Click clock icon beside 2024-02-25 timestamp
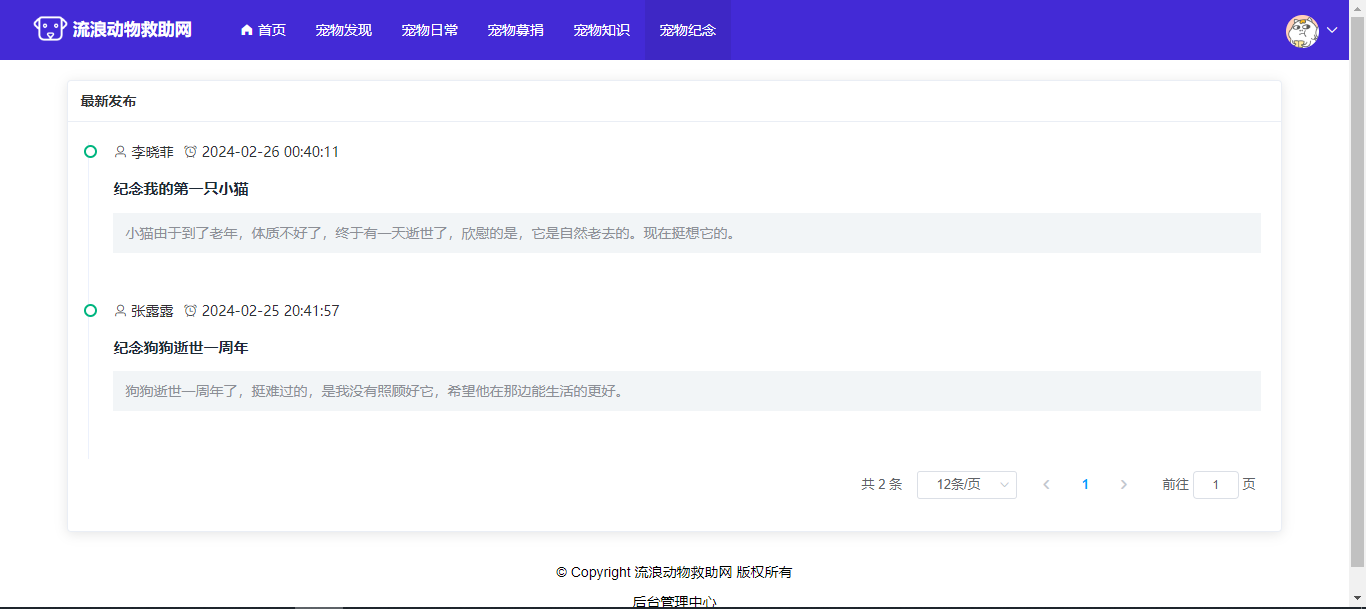 pyautogui.click(x=191, y=311)
